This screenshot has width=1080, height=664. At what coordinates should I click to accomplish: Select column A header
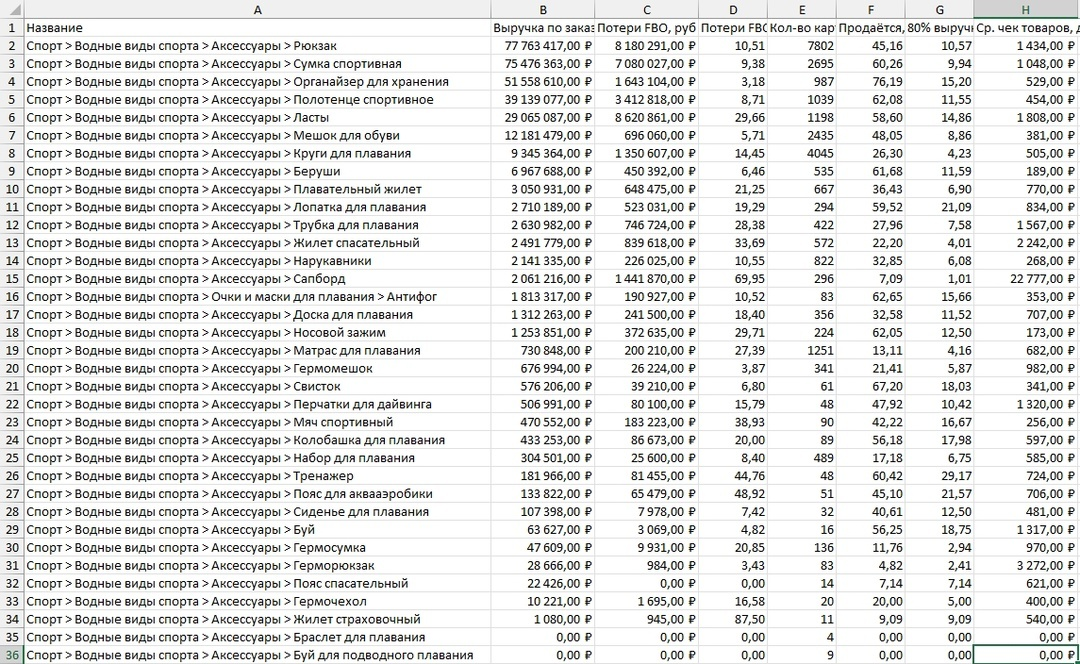[x=258, y=10]
